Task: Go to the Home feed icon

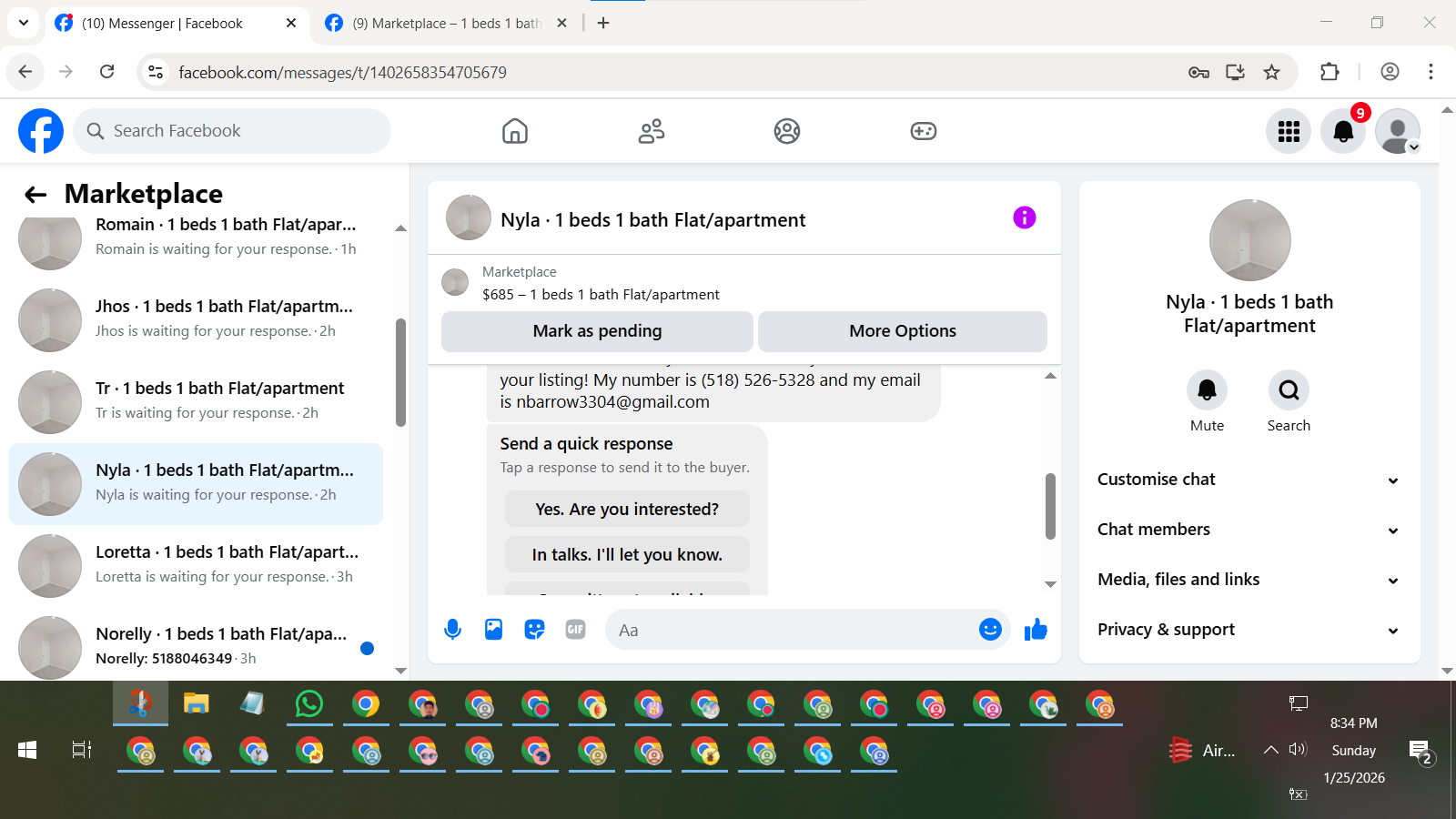Action: (x=515, y=131)
